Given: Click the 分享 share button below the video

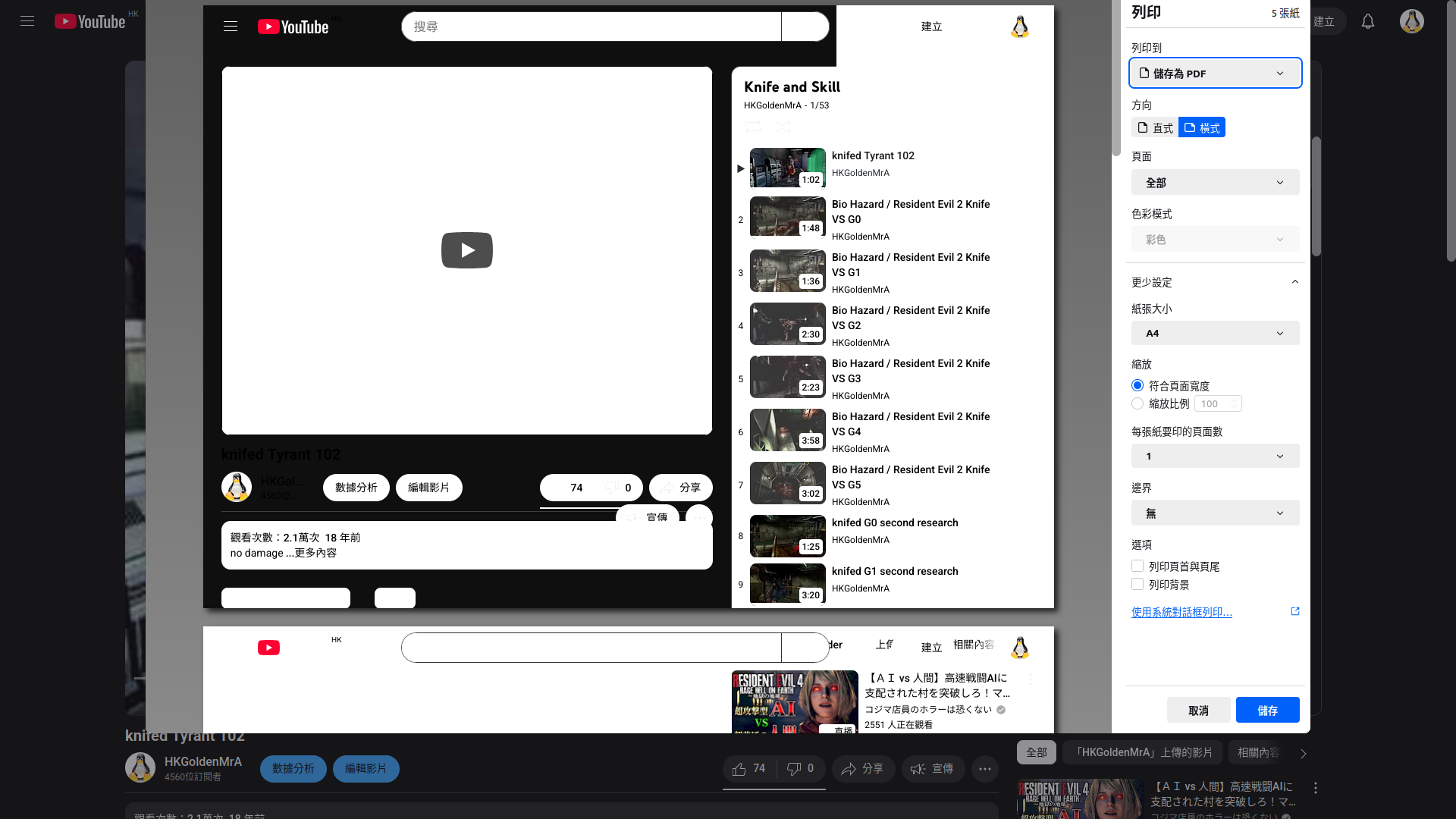Looking at the screenshot, I should 863,769.
